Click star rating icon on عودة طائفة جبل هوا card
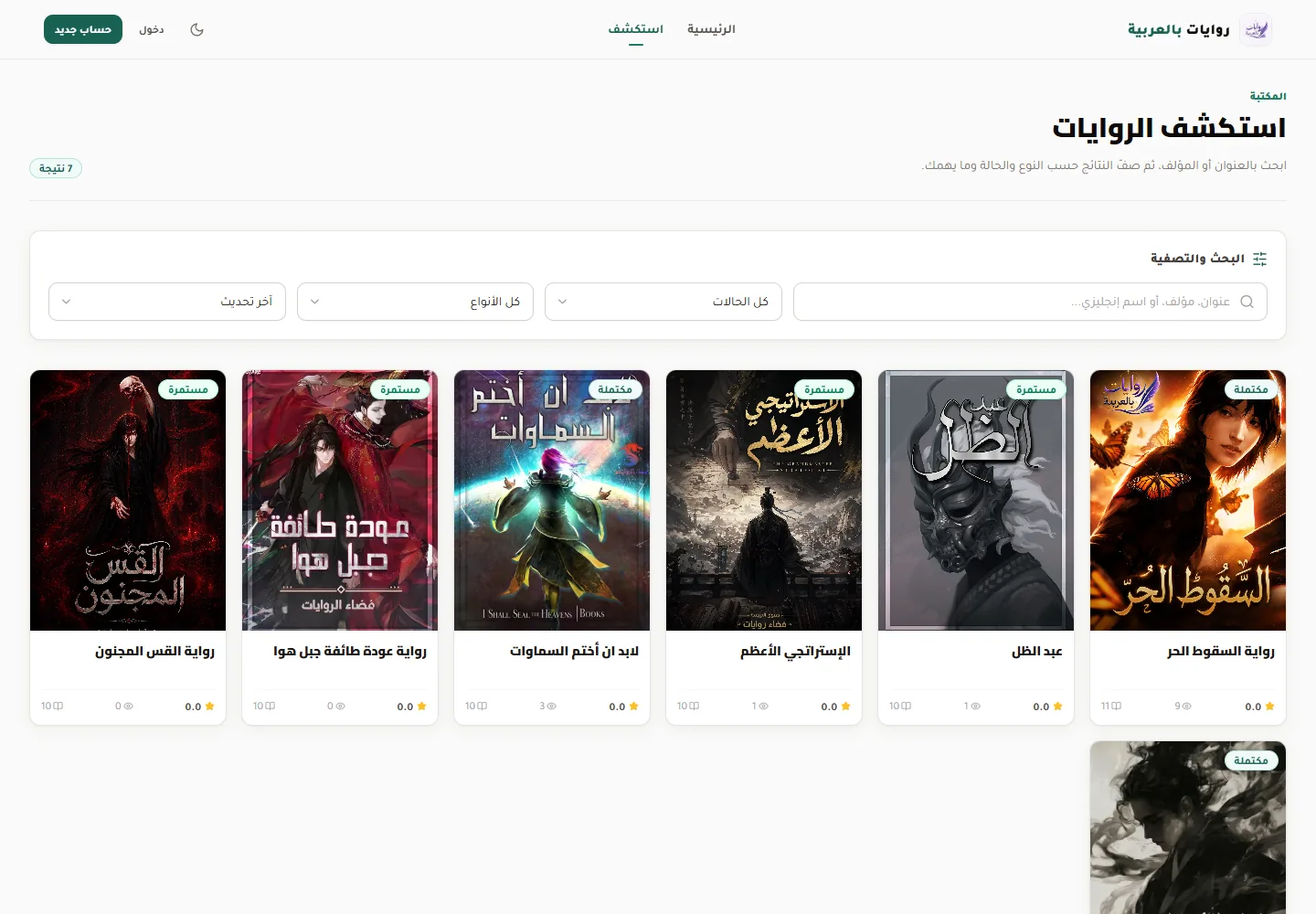1316x914 pixels. (x=421, y=707)
